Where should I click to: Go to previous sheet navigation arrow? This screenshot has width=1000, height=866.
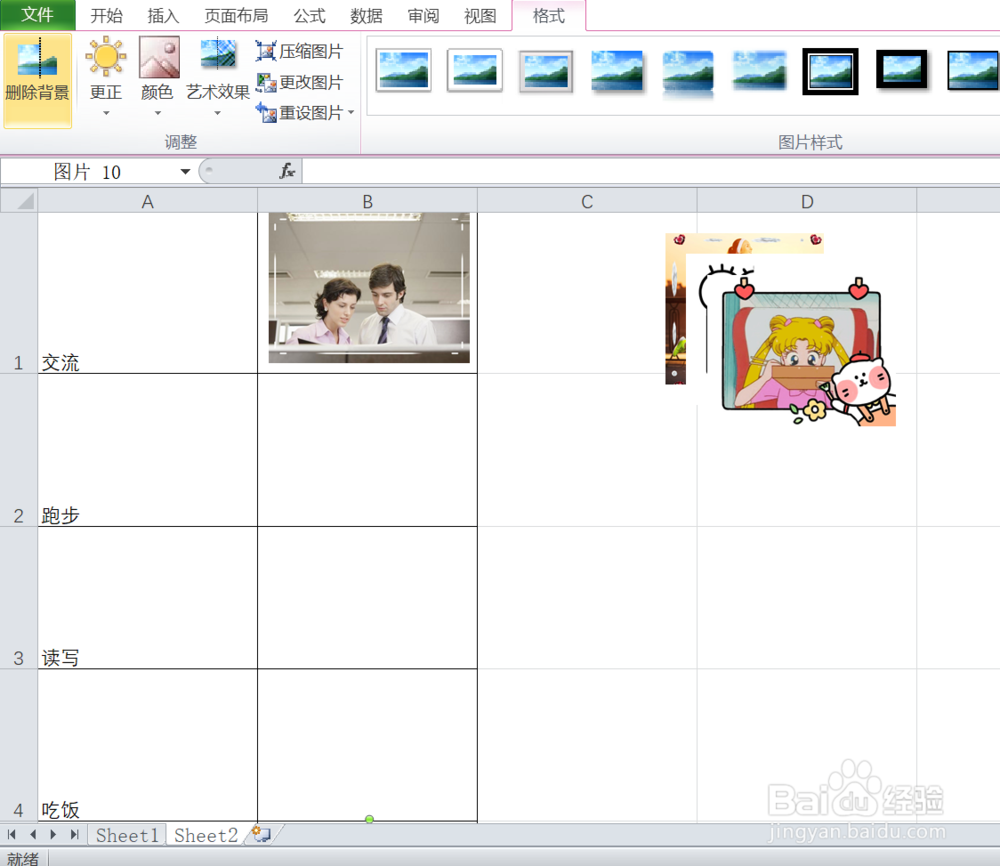pyautogui.click(x=33, y=834)
